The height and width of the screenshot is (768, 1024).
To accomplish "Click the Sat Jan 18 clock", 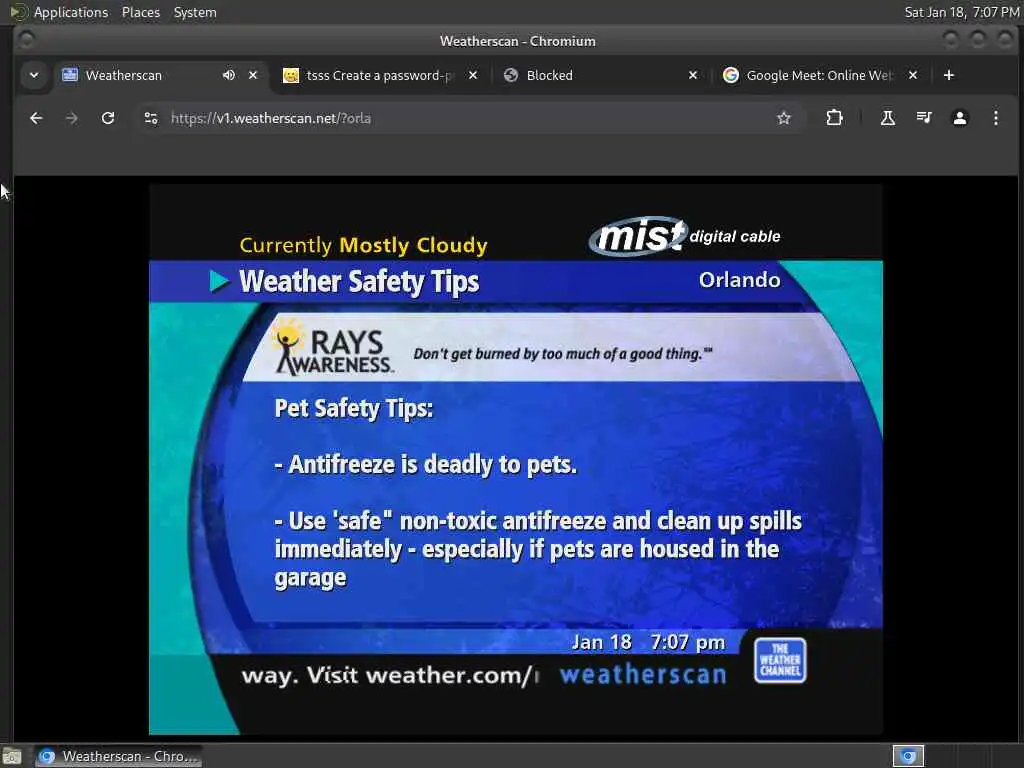I will (x=961, y=12).
